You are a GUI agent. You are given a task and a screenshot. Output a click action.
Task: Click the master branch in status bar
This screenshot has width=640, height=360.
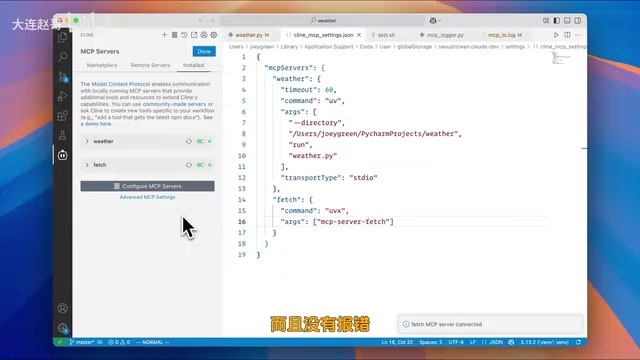pyautogui.click(x=82, y=342)
